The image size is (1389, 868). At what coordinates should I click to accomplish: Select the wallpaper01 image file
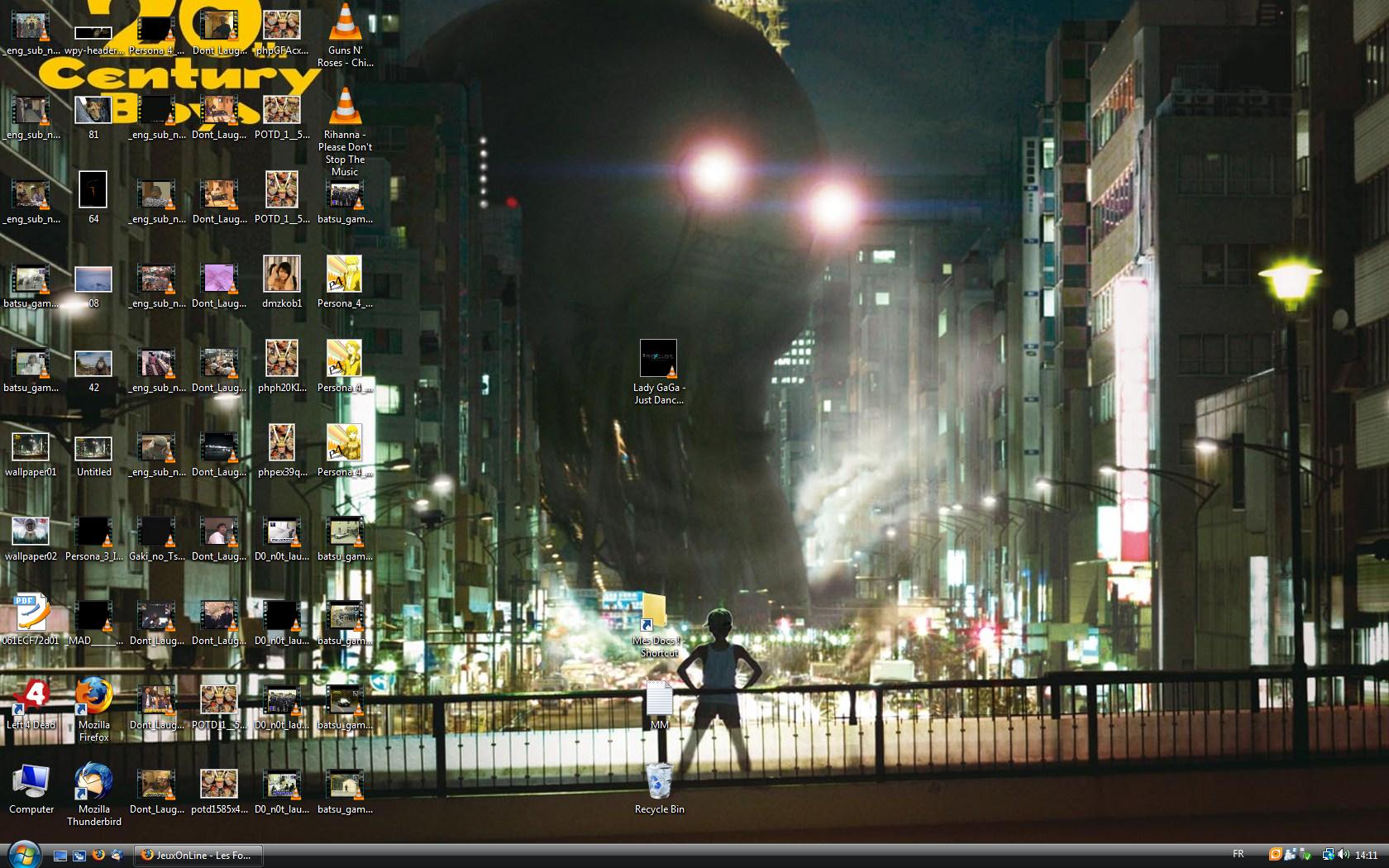(x=31, y=453)
